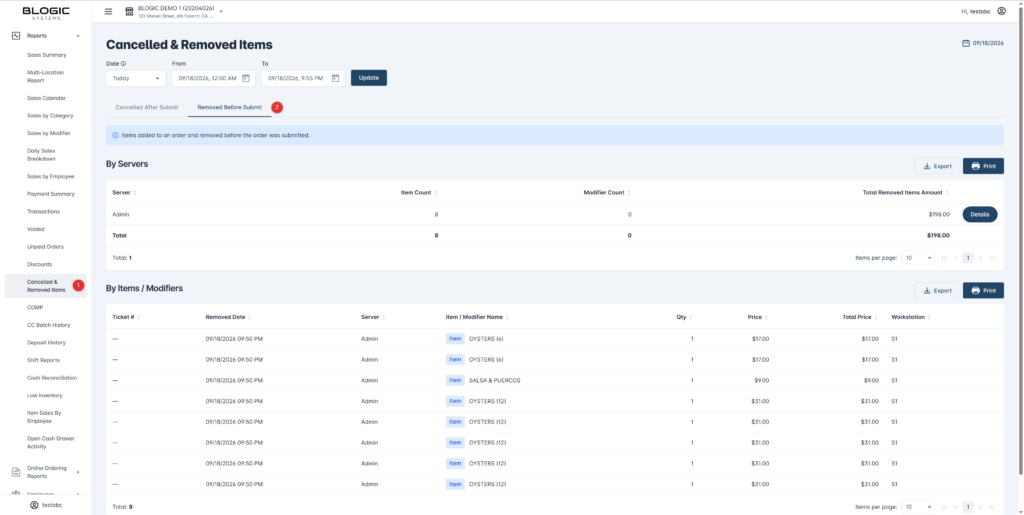
Task: Sort by the Item Count column icon
Action: (x=436, y=193)
